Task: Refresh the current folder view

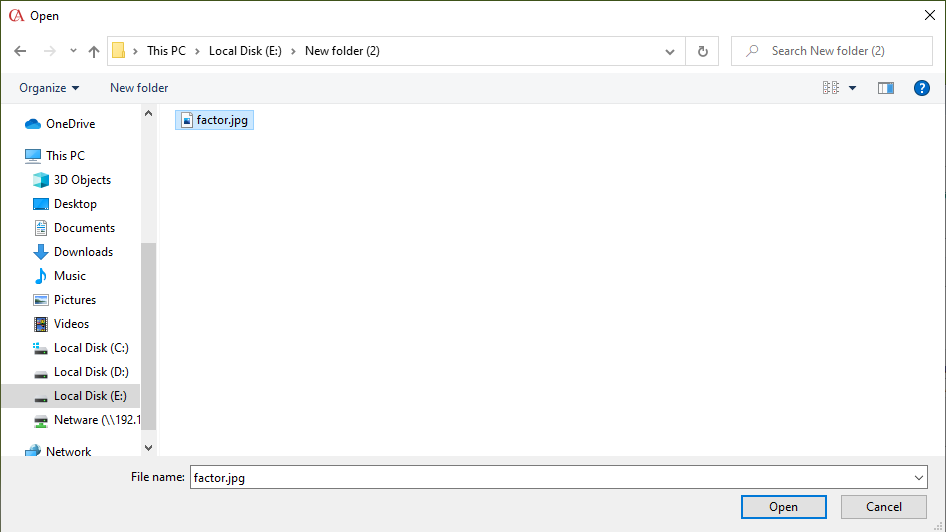Action: coord(702,51)
